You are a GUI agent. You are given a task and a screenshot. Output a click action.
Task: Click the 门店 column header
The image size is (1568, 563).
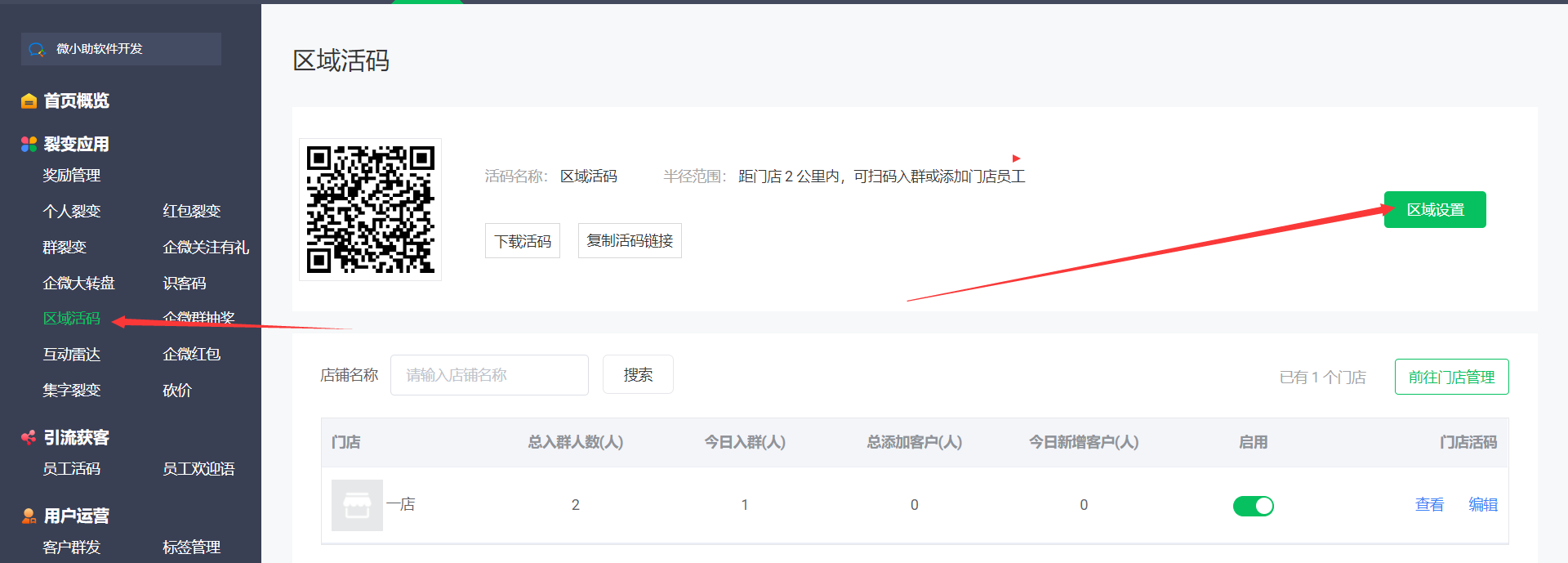coord(346,442)
